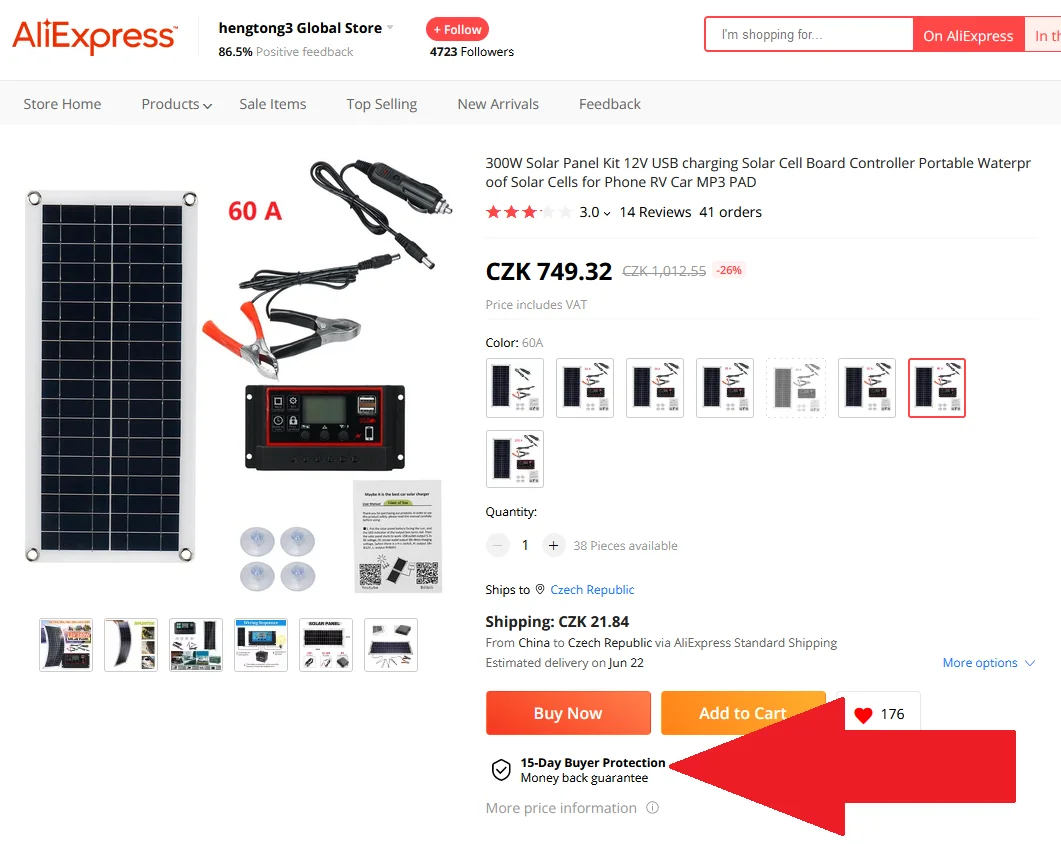
Task: Select the first color variant swatch
Action: 514,388
